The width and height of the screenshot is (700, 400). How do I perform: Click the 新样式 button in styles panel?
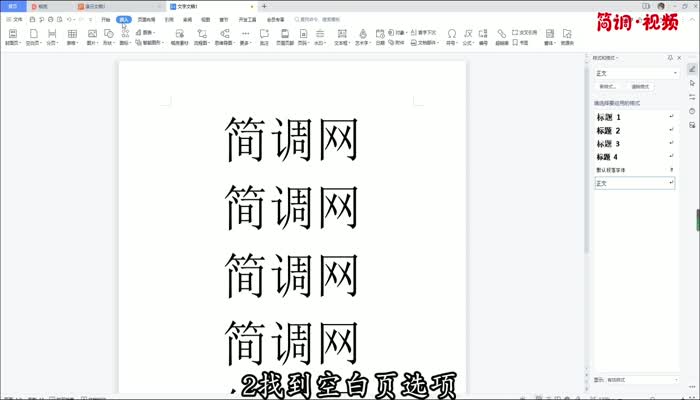(x=607, y=87)
